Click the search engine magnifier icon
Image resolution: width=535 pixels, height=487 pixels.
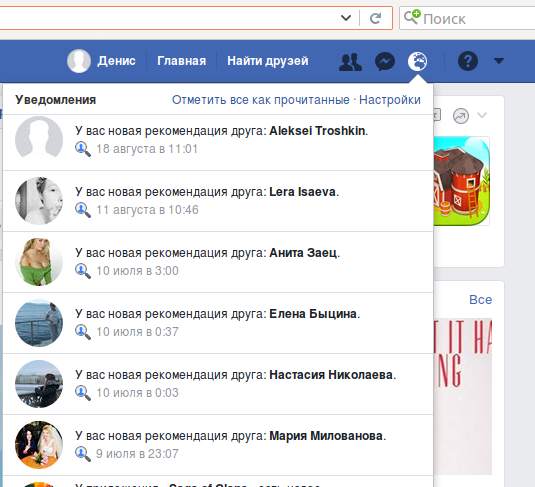tap(412, 17)
